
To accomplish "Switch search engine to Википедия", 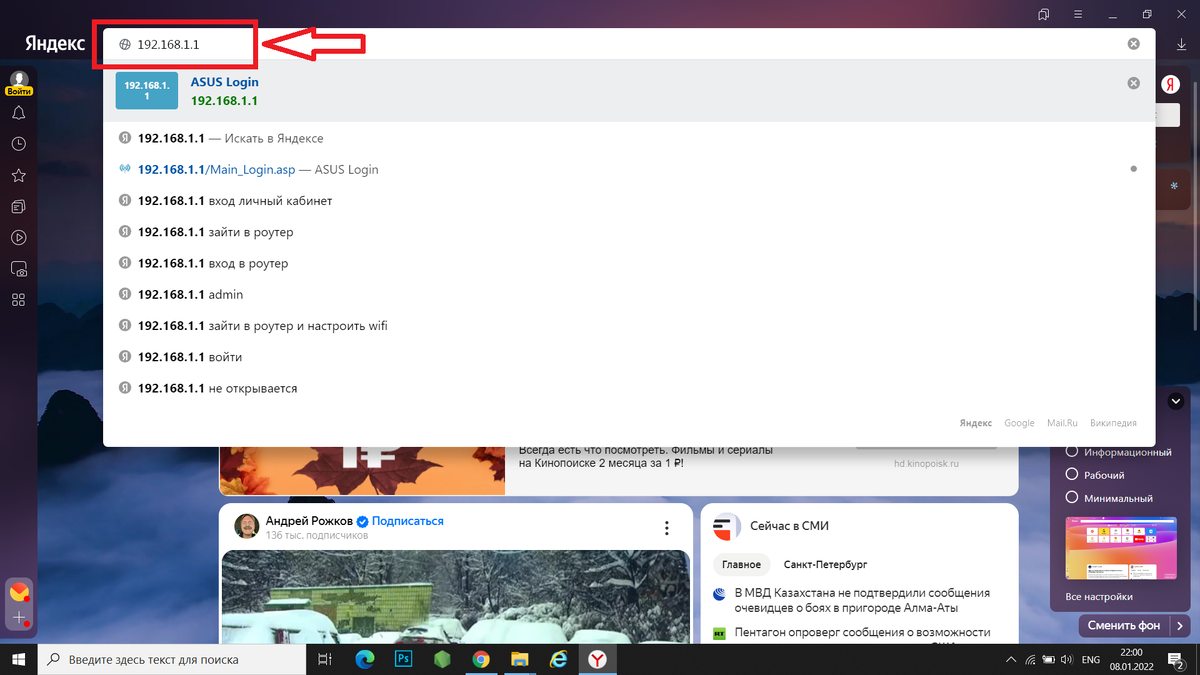I will pos(1113,423).
